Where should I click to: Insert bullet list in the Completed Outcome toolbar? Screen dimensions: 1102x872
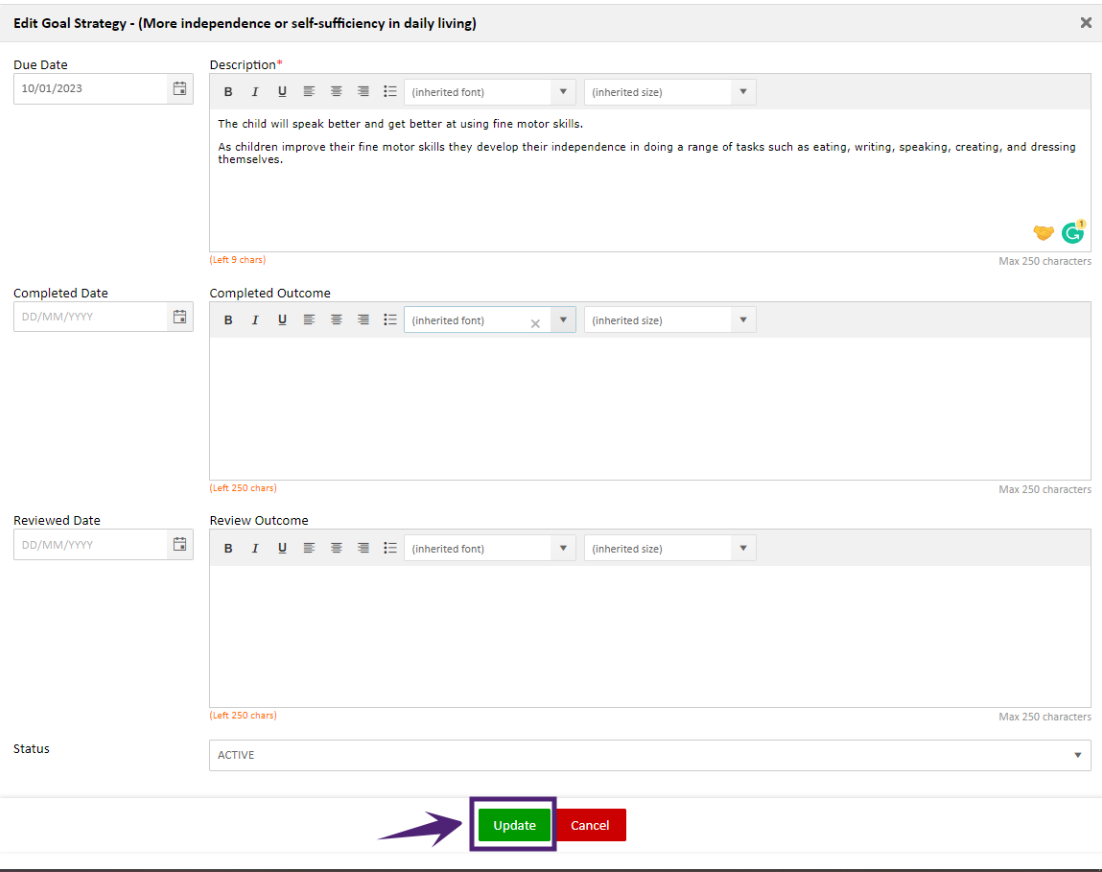point(390,320)
